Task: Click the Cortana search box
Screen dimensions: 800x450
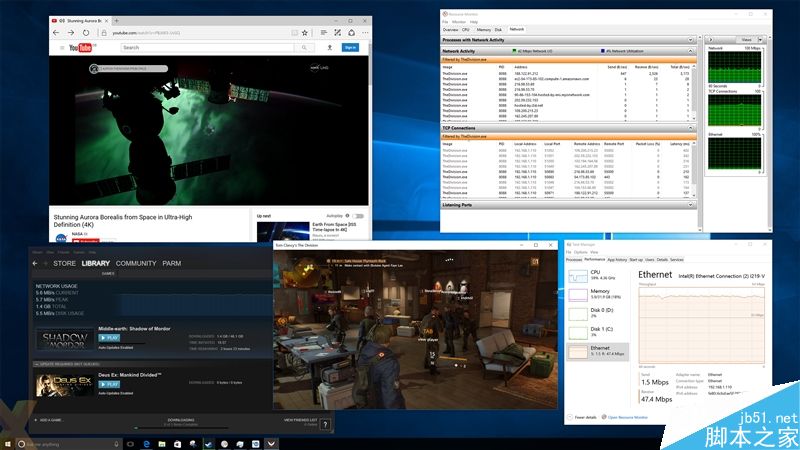Action: 69,444
